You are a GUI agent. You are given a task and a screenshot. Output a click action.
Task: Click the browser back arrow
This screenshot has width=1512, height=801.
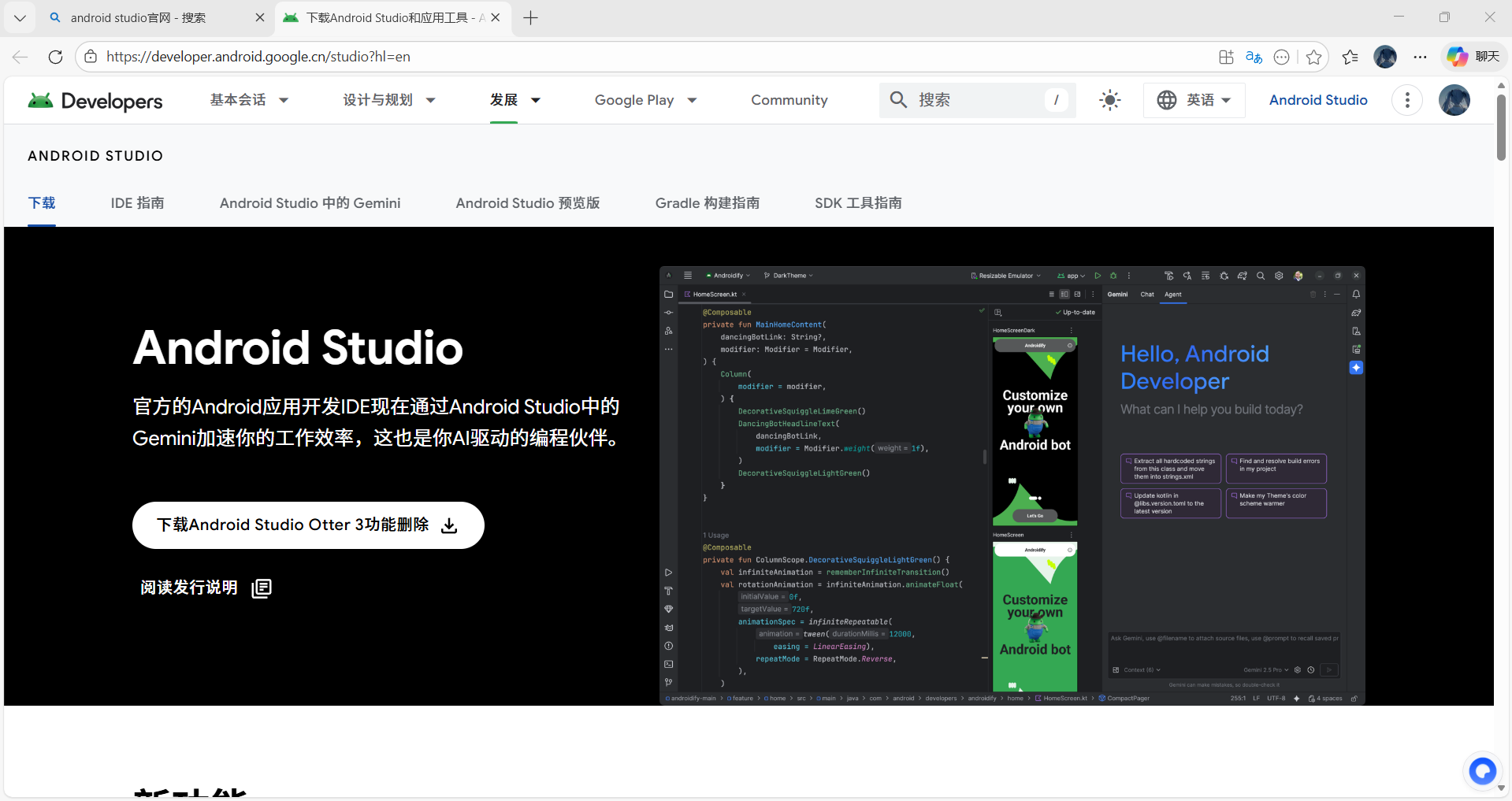coord(20,57)
